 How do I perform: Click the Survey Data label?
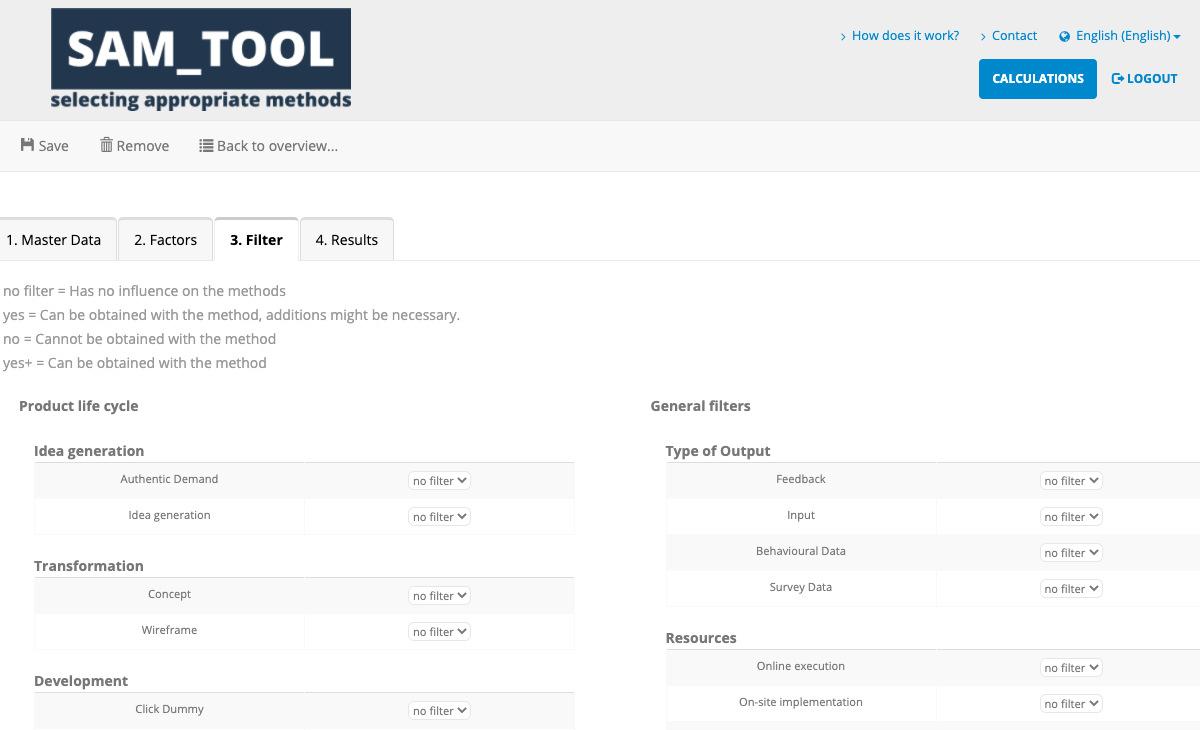(x=801, y=587)
